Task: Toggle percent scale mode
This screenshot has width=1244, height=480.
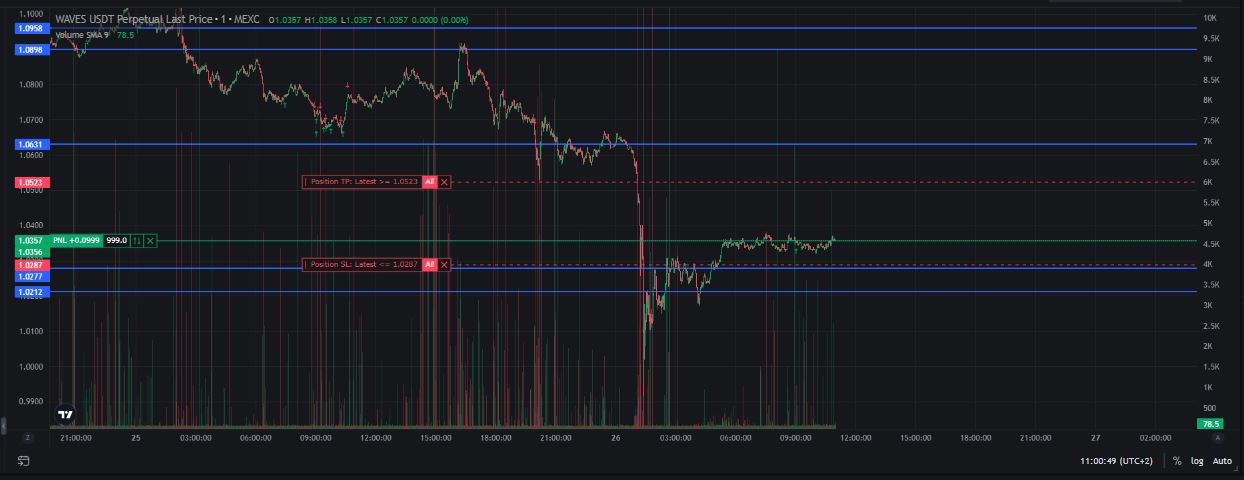Action: (1177, 461)
